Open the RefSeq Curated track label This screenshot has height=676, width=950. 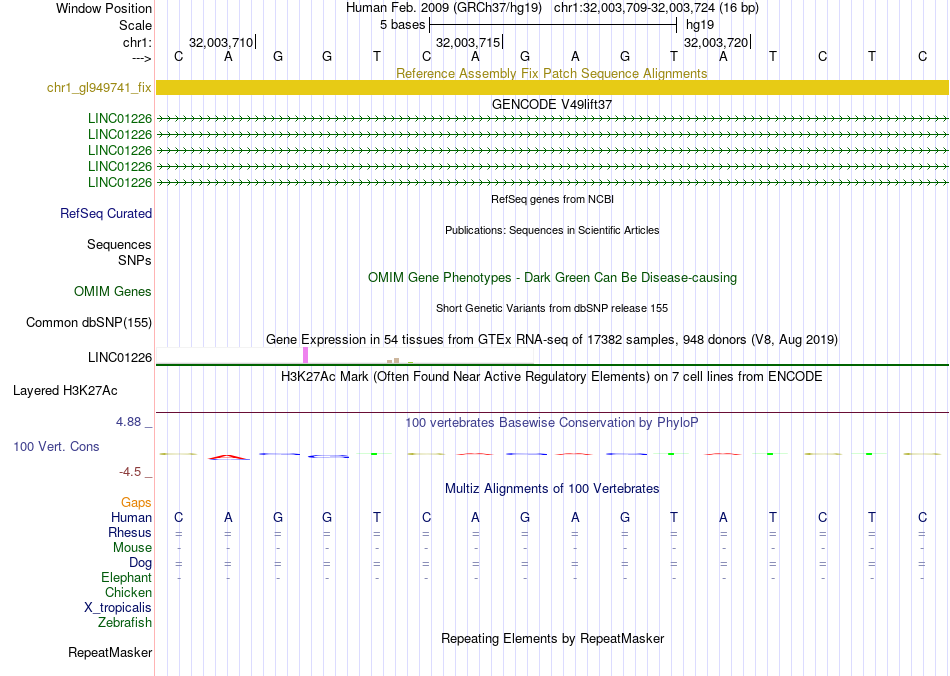(x=106, y=213)
